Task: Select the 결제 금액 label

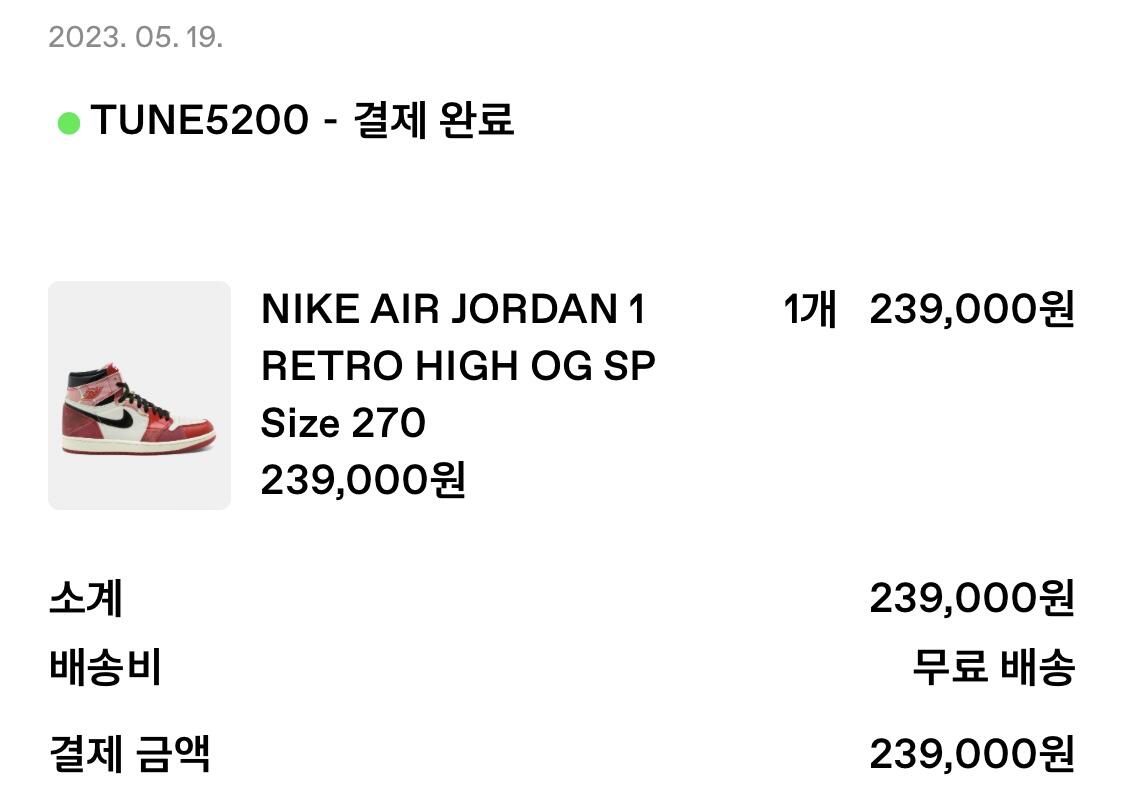Action: (x=129, y=753)
